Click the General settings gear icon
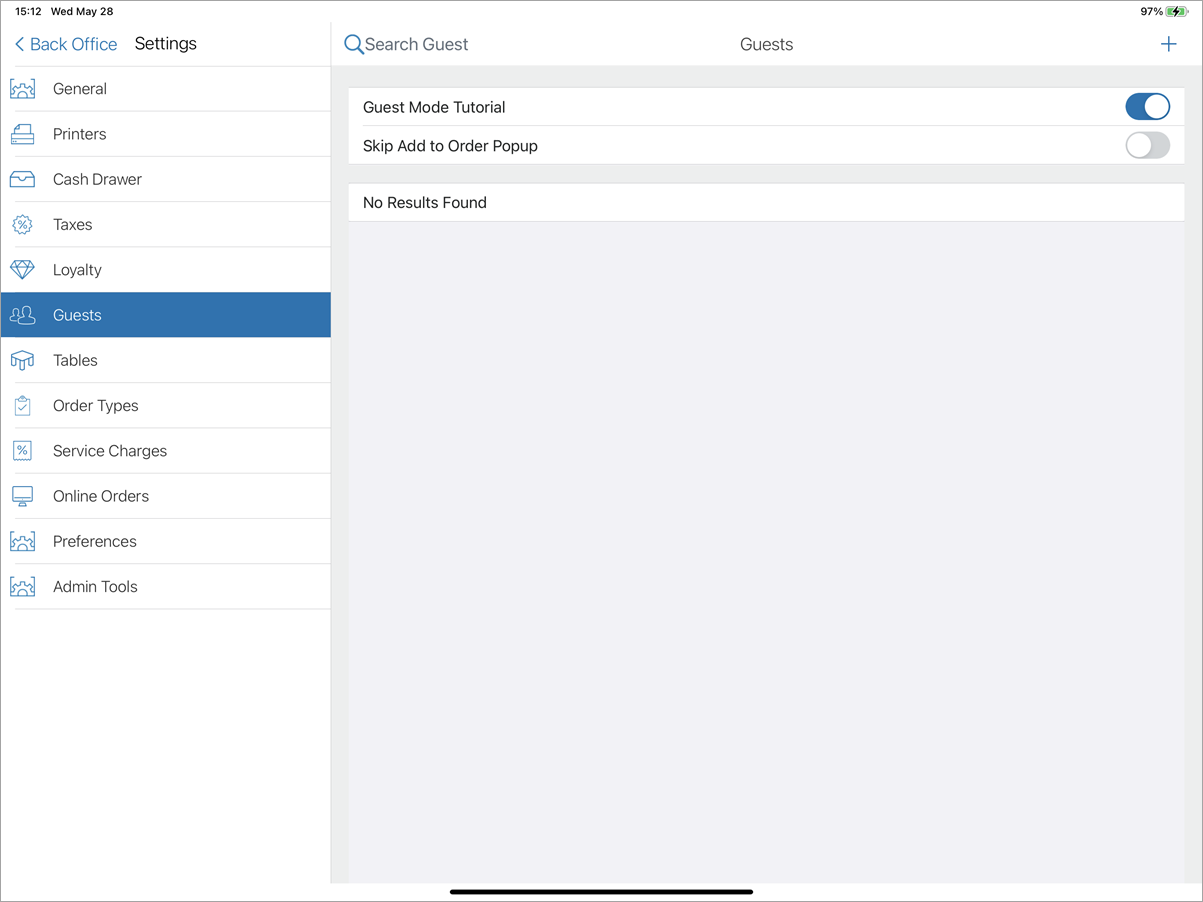 [x=22, y=89]
